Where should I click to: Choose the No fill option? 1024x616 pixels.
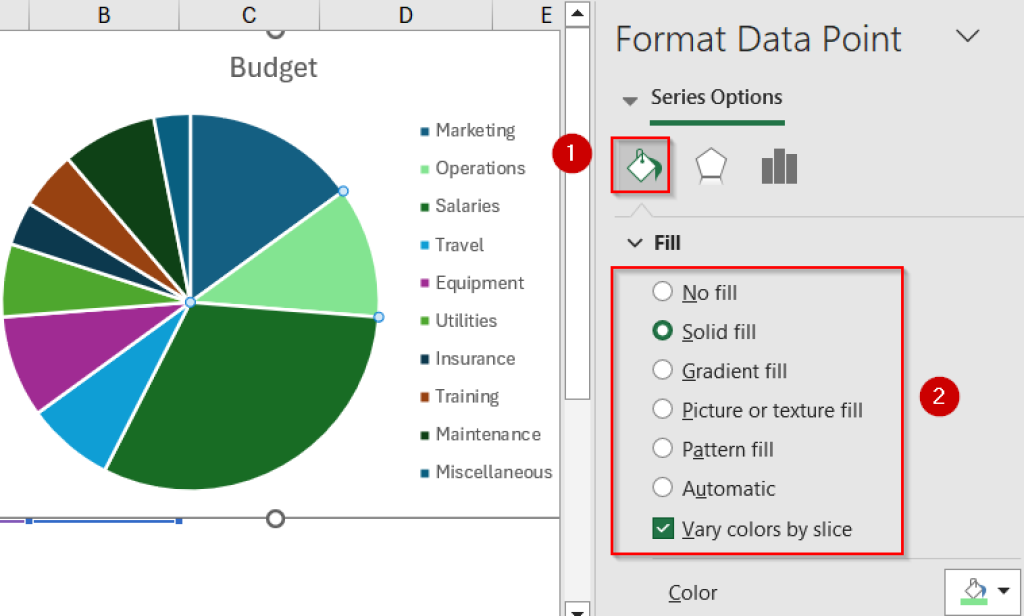[661, 292]
